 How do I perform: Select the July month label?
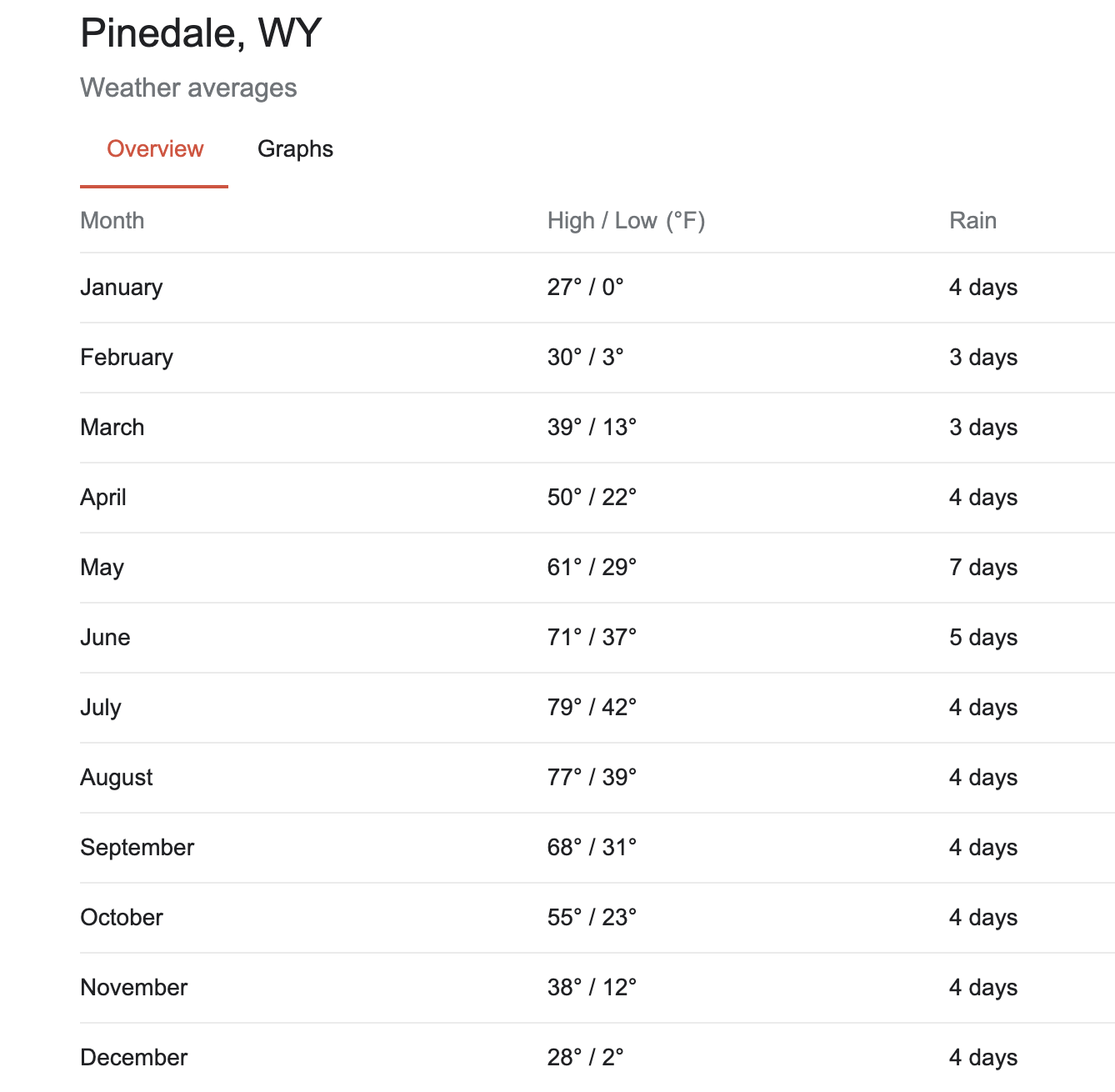101,708
